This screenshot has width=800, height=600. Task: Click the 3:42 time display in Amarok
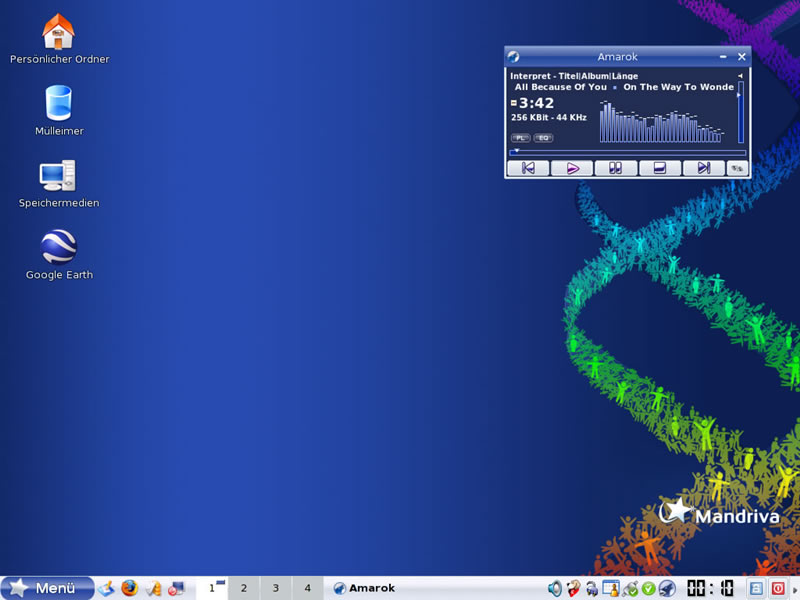tap(536, 103)
